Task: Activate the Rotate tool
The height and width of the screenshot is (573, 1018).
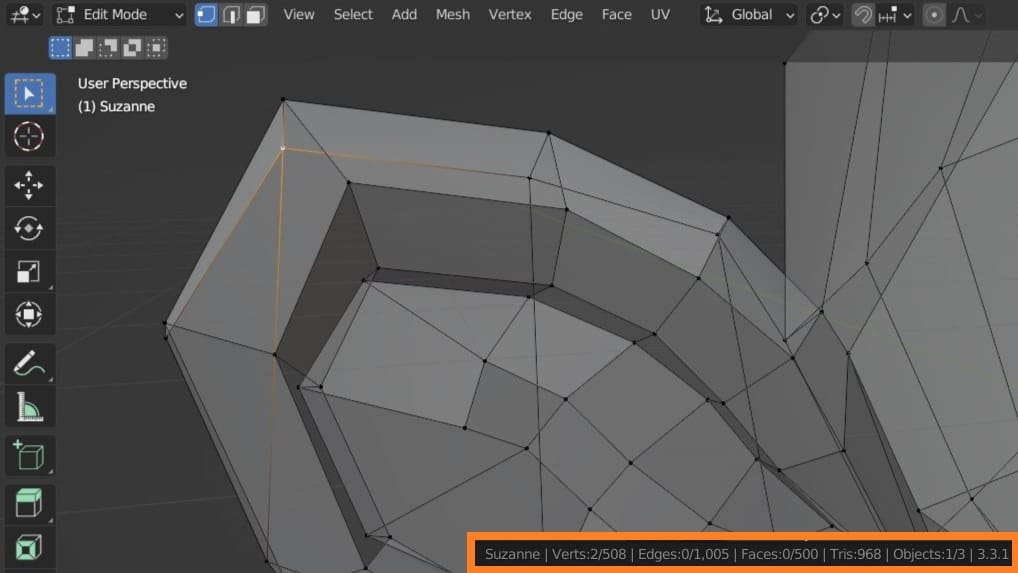Action: click(x=29, y=228)
